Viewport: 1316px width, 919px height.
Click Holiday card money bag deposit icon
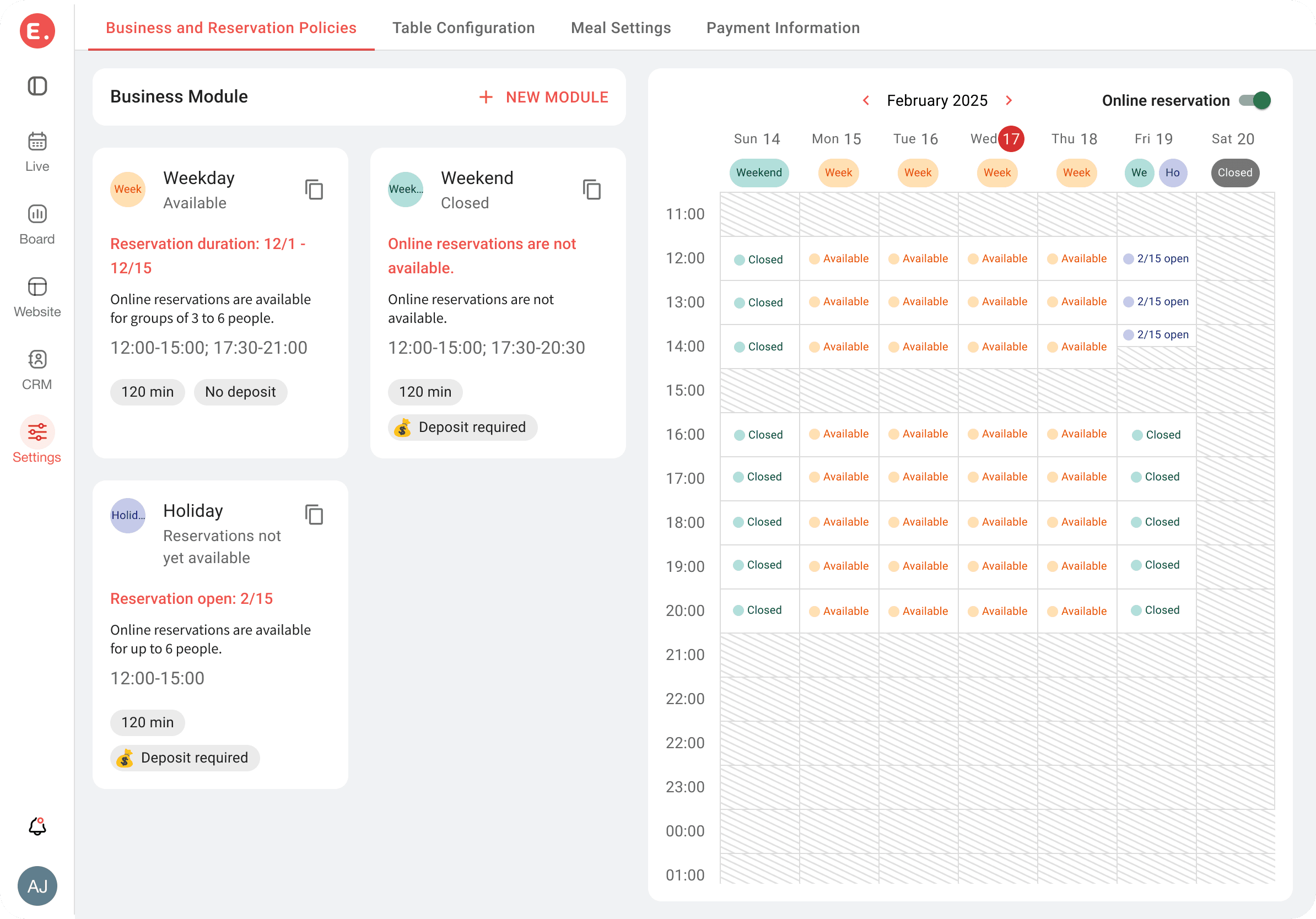pos(125,758)
